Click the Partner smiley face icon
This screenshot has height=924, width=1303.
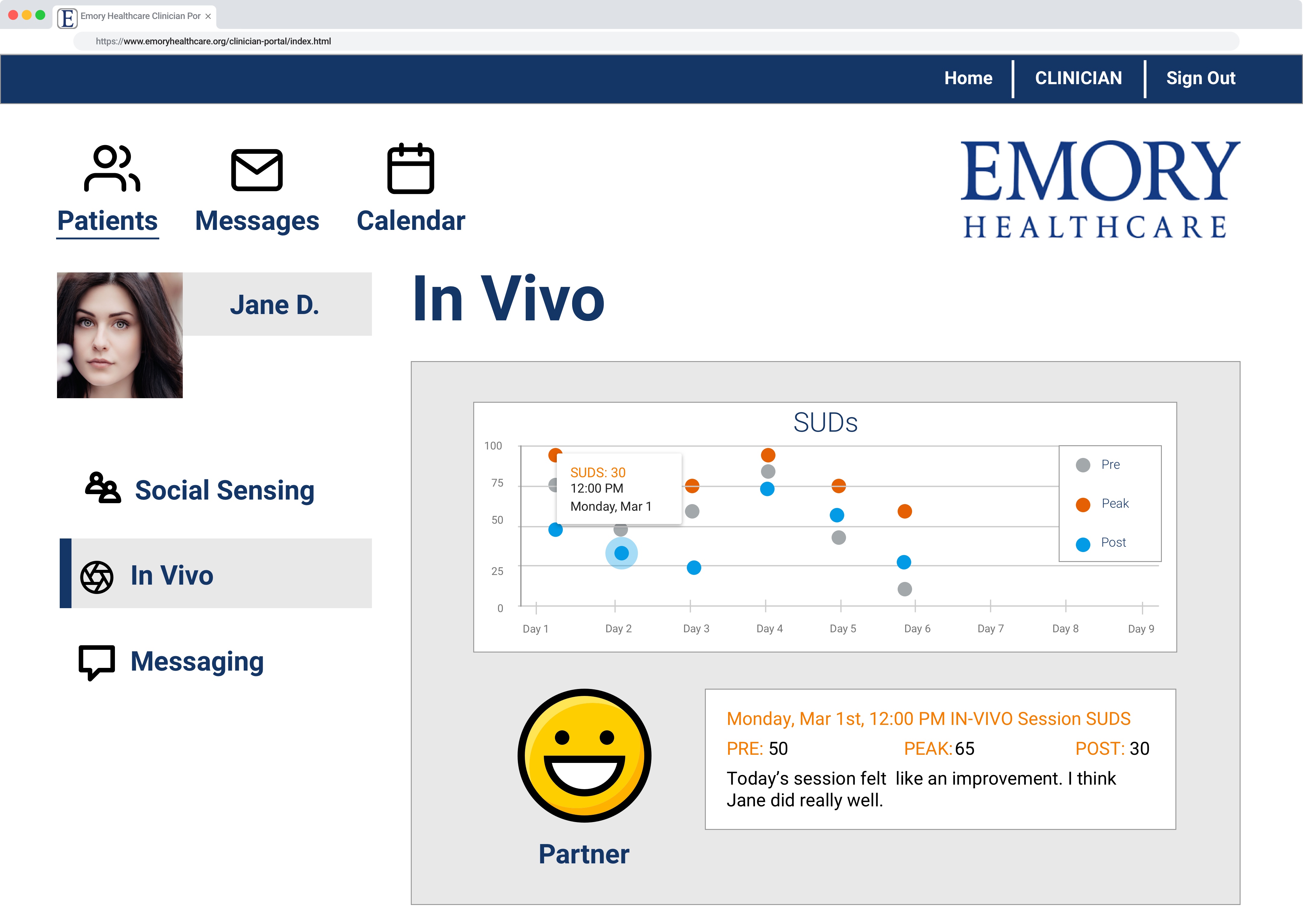pos(584,756)
